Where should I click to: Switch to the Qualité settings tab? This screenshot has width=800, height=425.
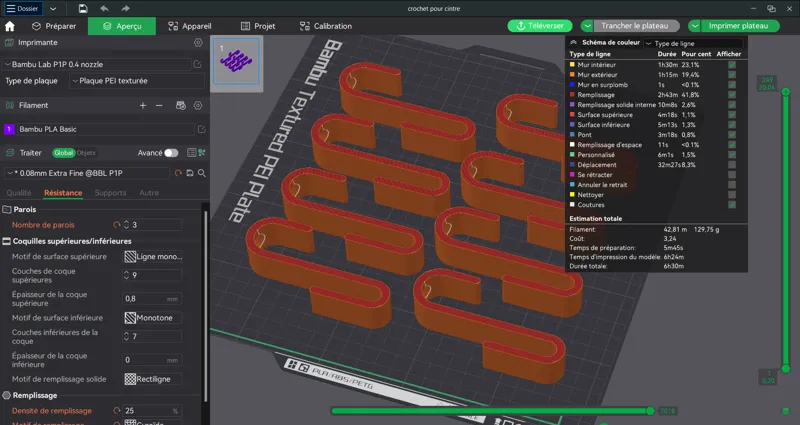click(x=19, y=193)
